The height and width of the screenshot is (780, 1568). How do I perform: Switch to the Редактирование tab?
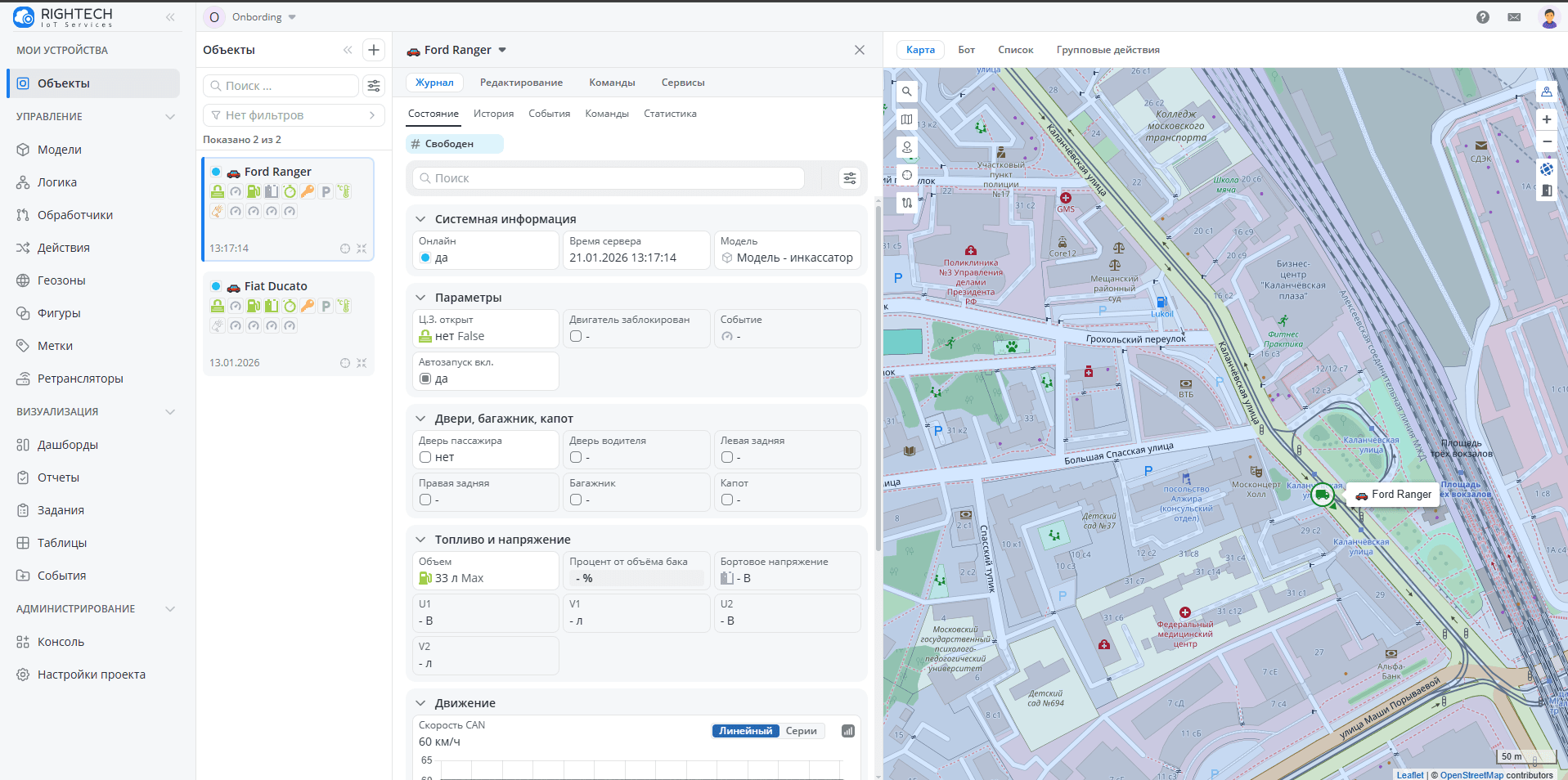521,83
